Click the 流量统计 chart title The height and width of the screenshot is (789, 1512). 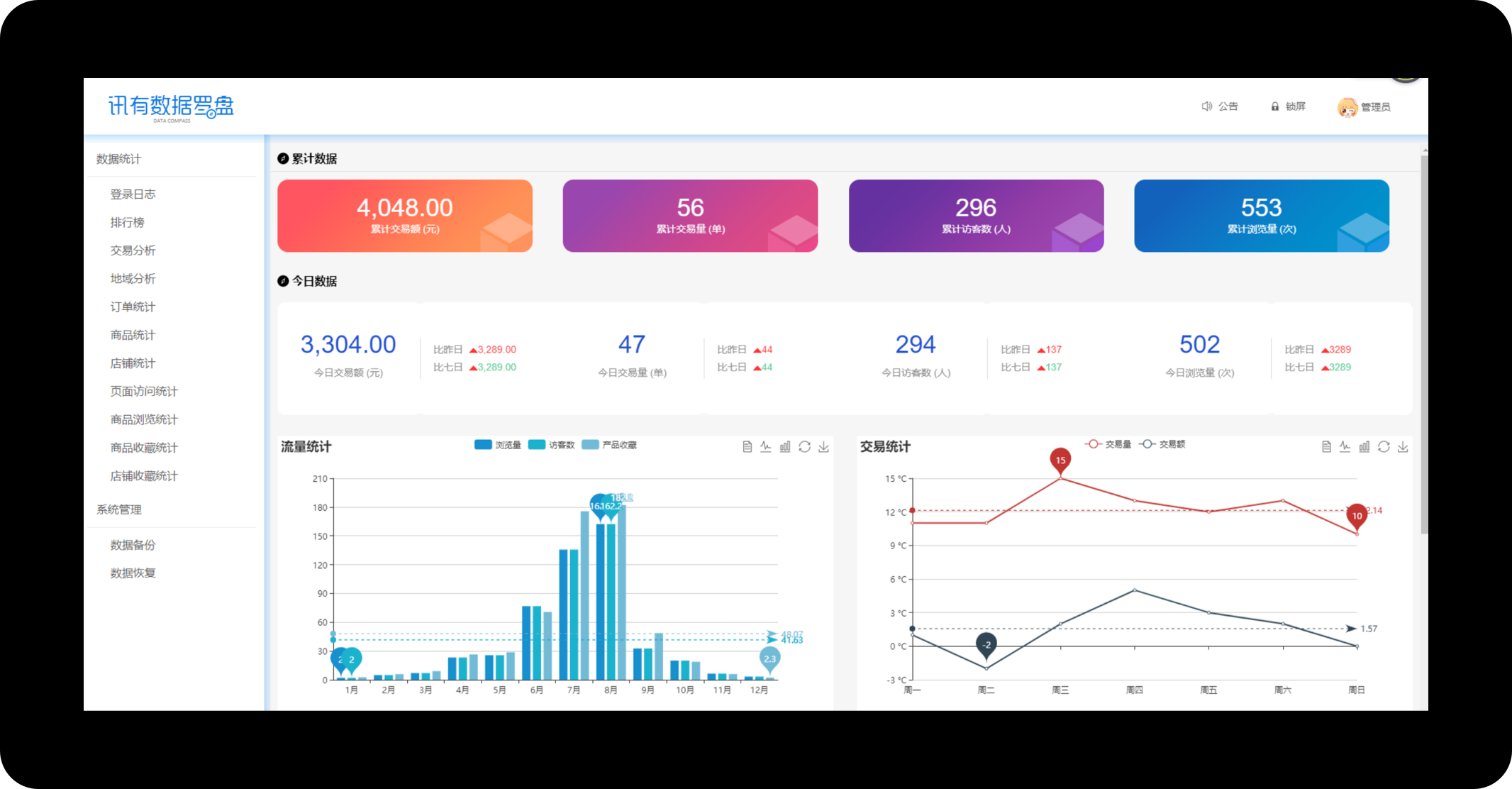[306, 446]
